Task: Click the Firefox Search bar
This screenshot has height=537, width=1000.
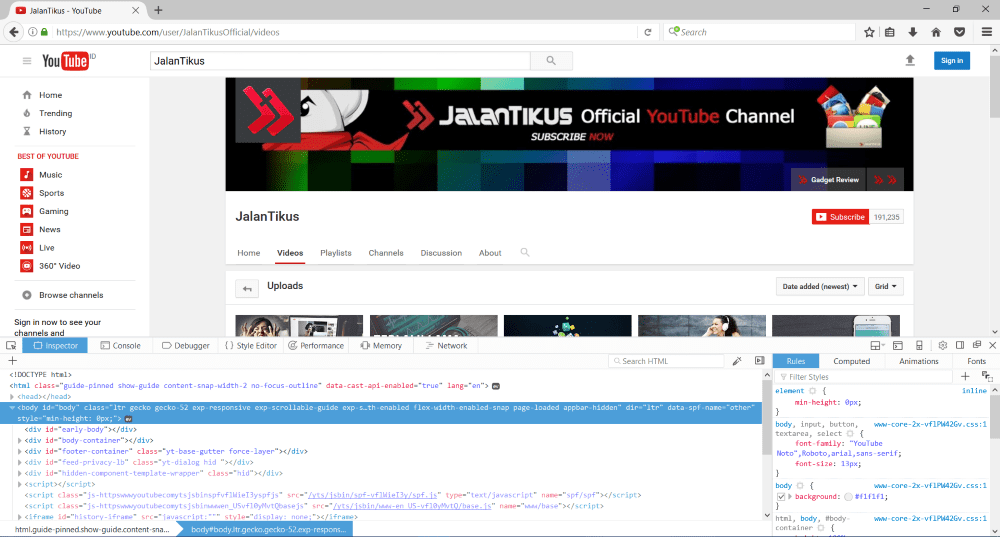Action: point(760,32)
